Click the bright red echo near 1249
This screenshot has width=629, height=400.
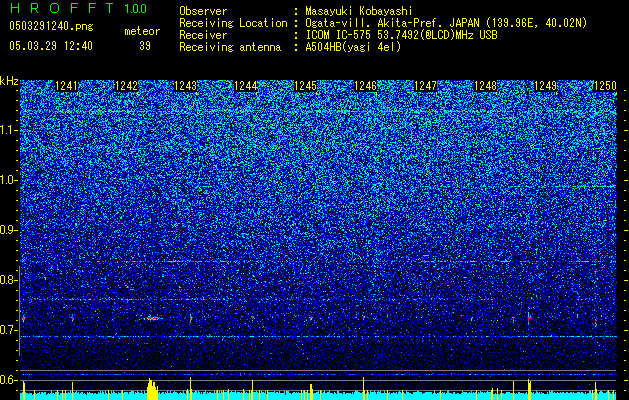[x=529, y=319]
